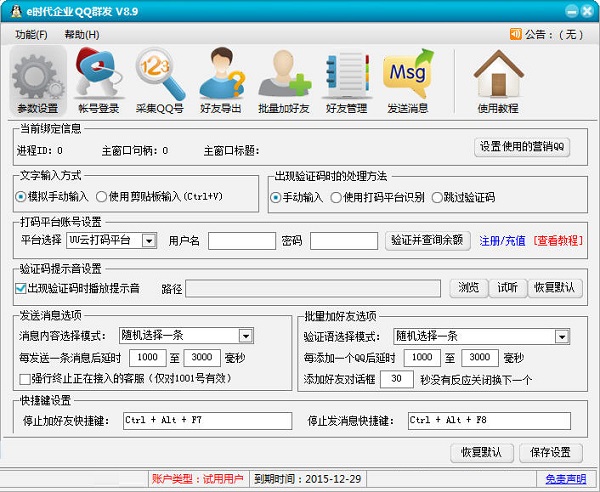The width and height of the screenshot is (600, 492).
Task: Open the 免责声明 link
Action: click(566, 479)
